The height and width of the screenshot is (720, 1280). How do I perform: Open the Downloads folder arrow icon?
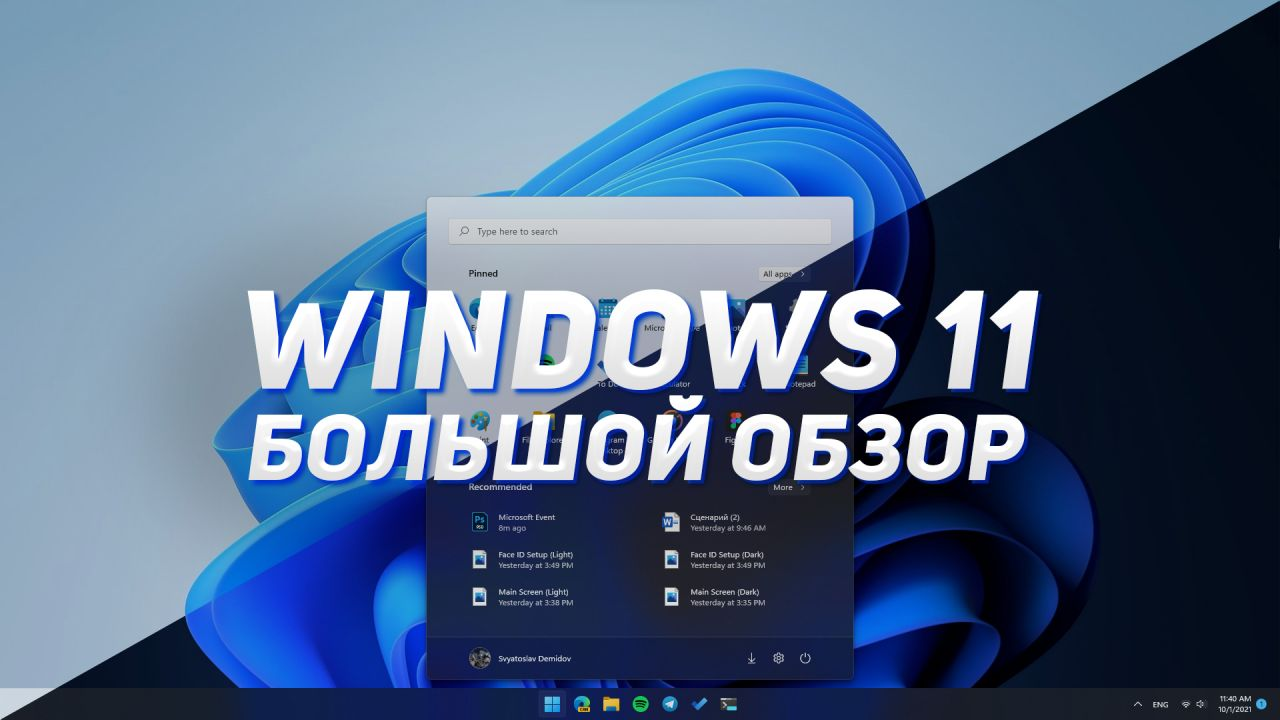[x=751, y=658]
